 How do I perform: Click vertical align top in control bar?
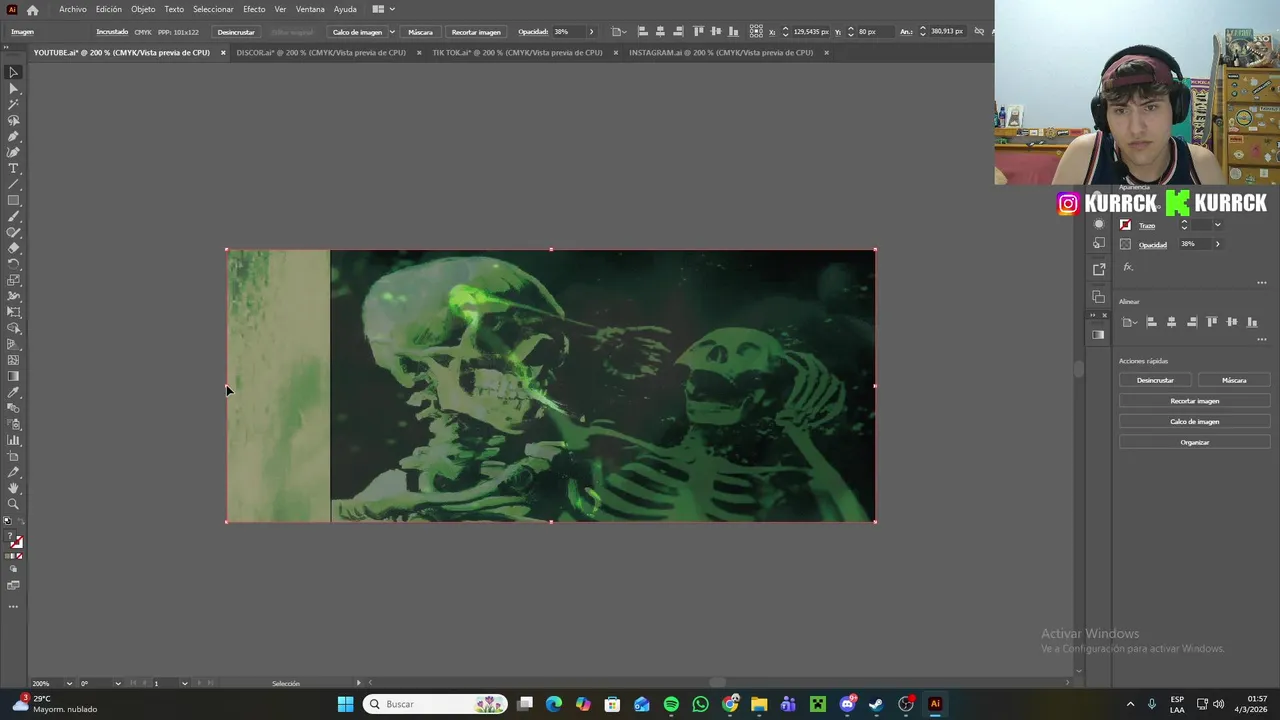point(698,32)
